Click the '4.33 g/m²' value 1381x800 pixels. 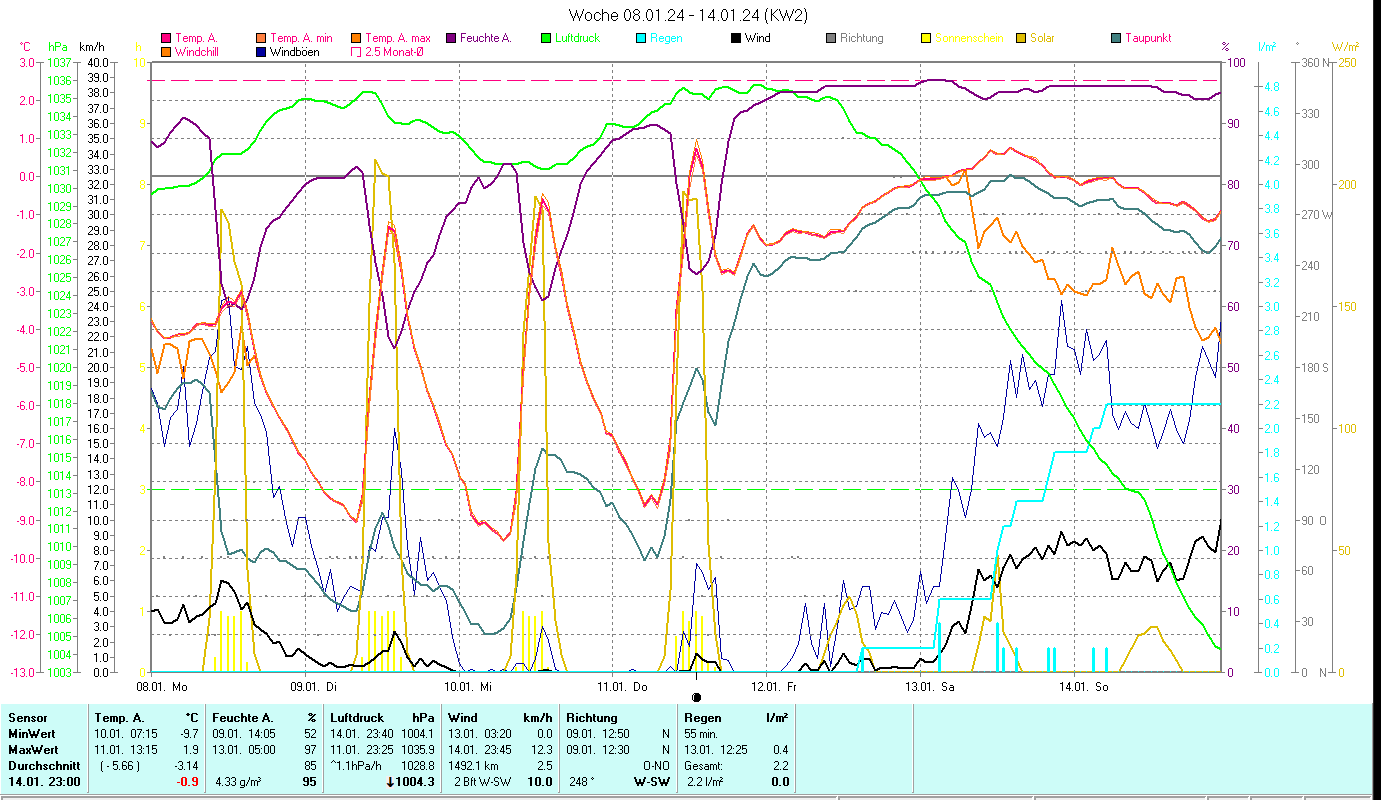point(238,782)
